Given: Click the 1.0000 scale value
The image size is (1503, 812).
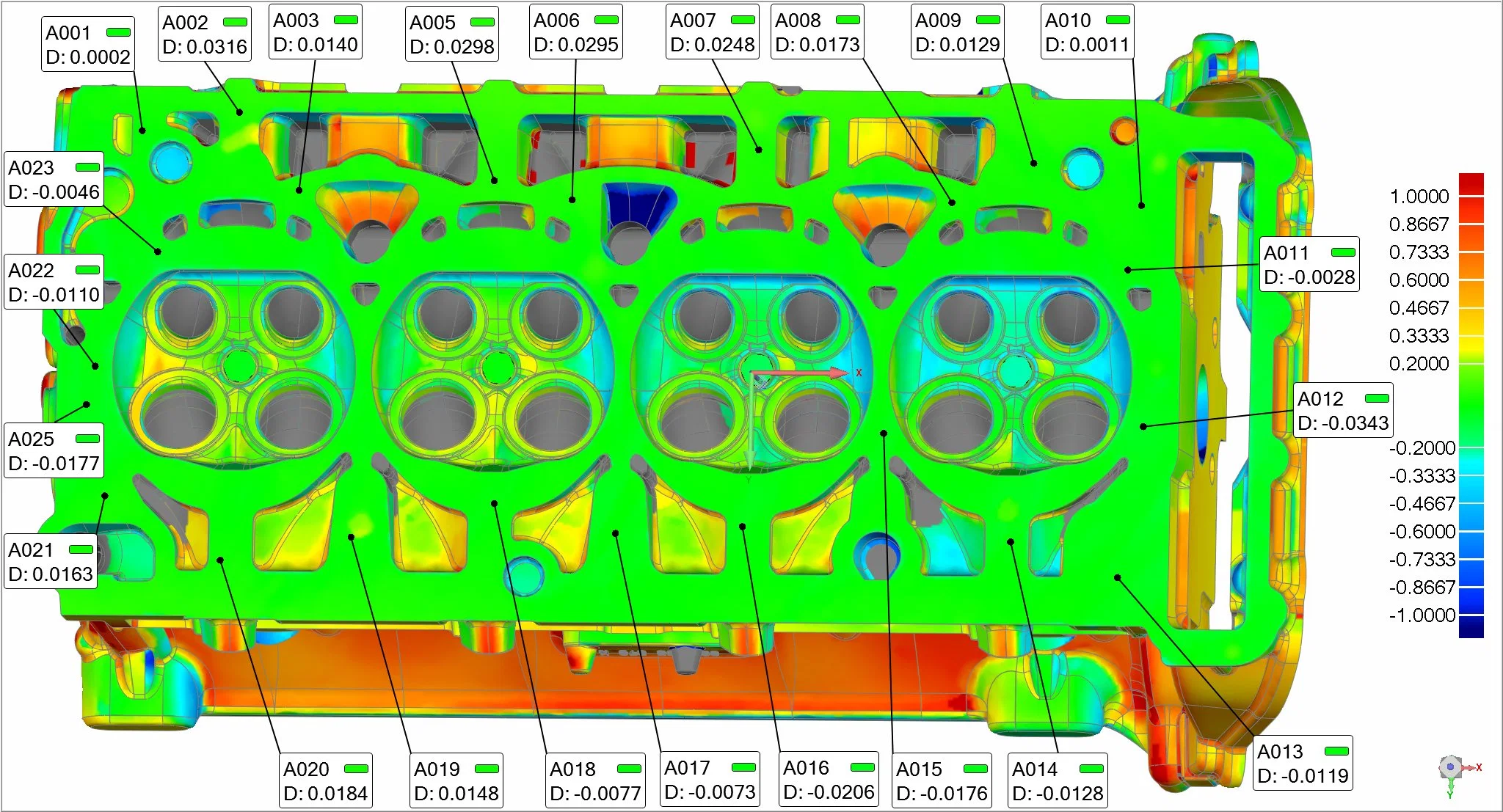Looking at the screenshot, I should pos(1419,197).
